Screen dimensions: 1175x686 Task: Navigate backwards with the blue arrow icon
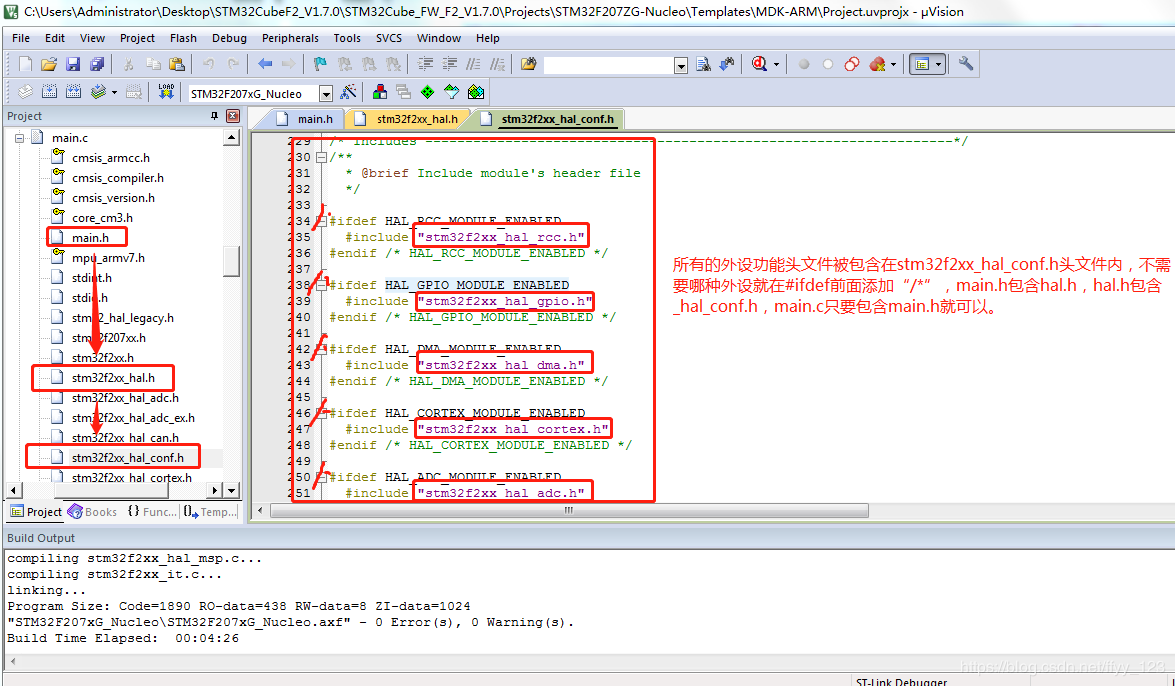point(265,64)
